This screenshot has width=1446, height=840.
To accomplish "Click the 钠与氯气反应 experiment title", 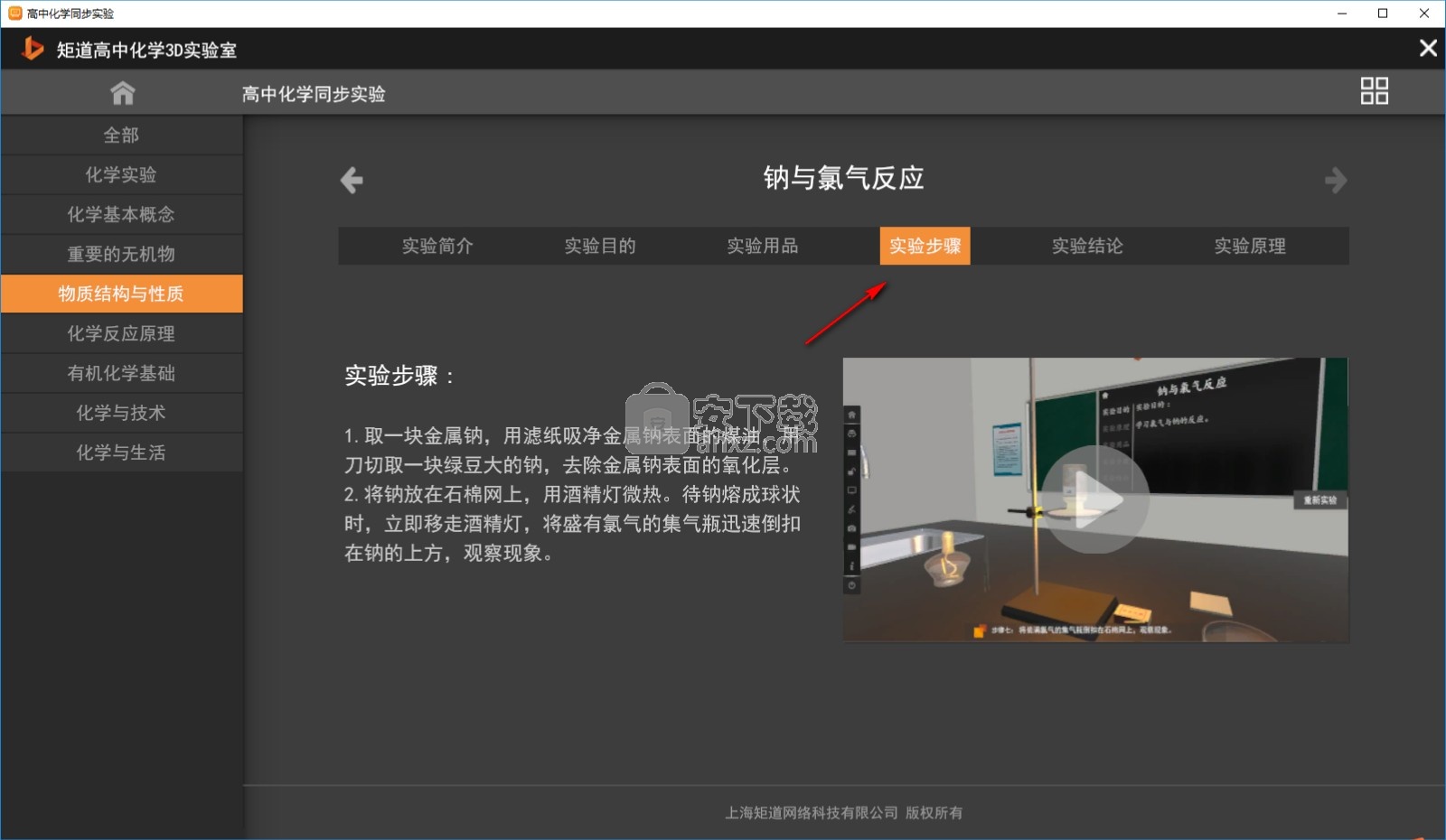I will [x=843, y=178].
